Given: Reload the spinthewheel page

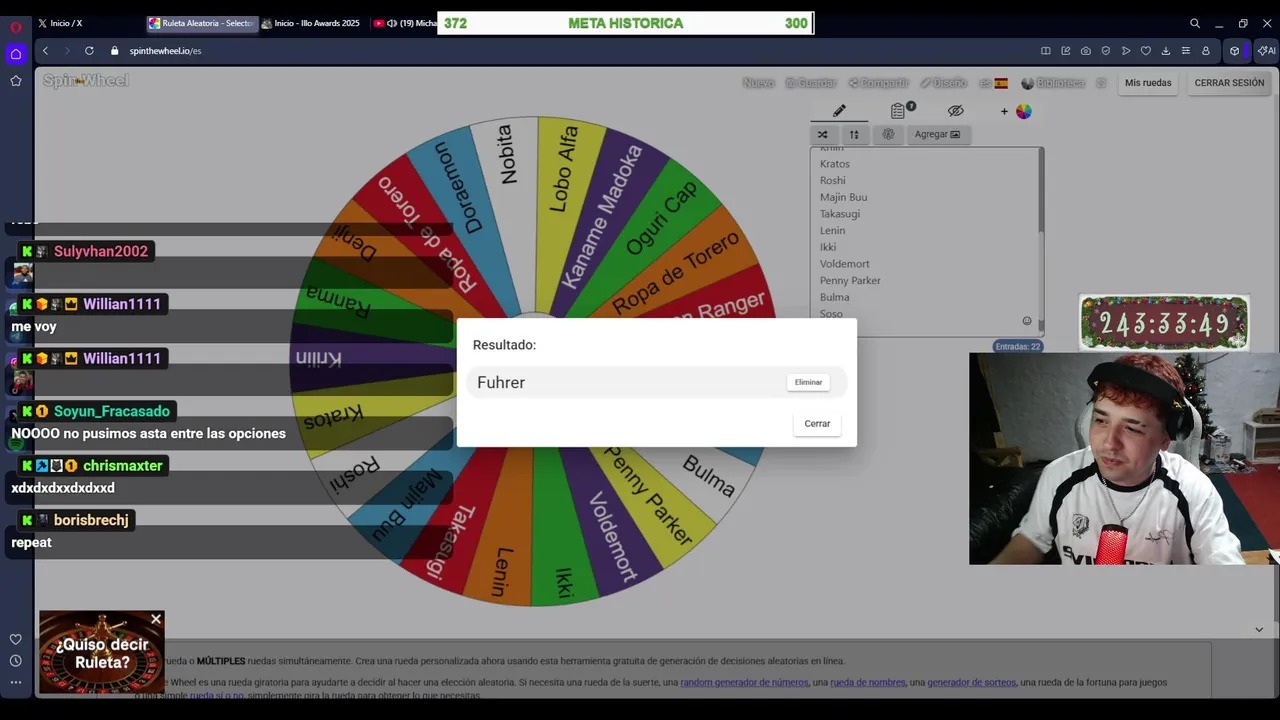Looking at the screenshot, I should (89, 51).
